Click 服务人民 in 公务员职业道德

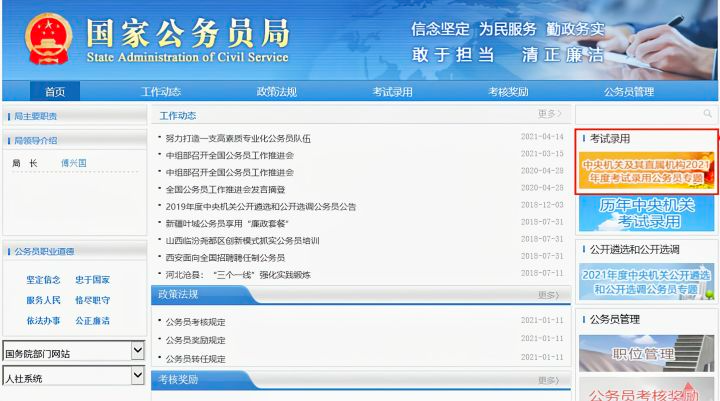43,300
